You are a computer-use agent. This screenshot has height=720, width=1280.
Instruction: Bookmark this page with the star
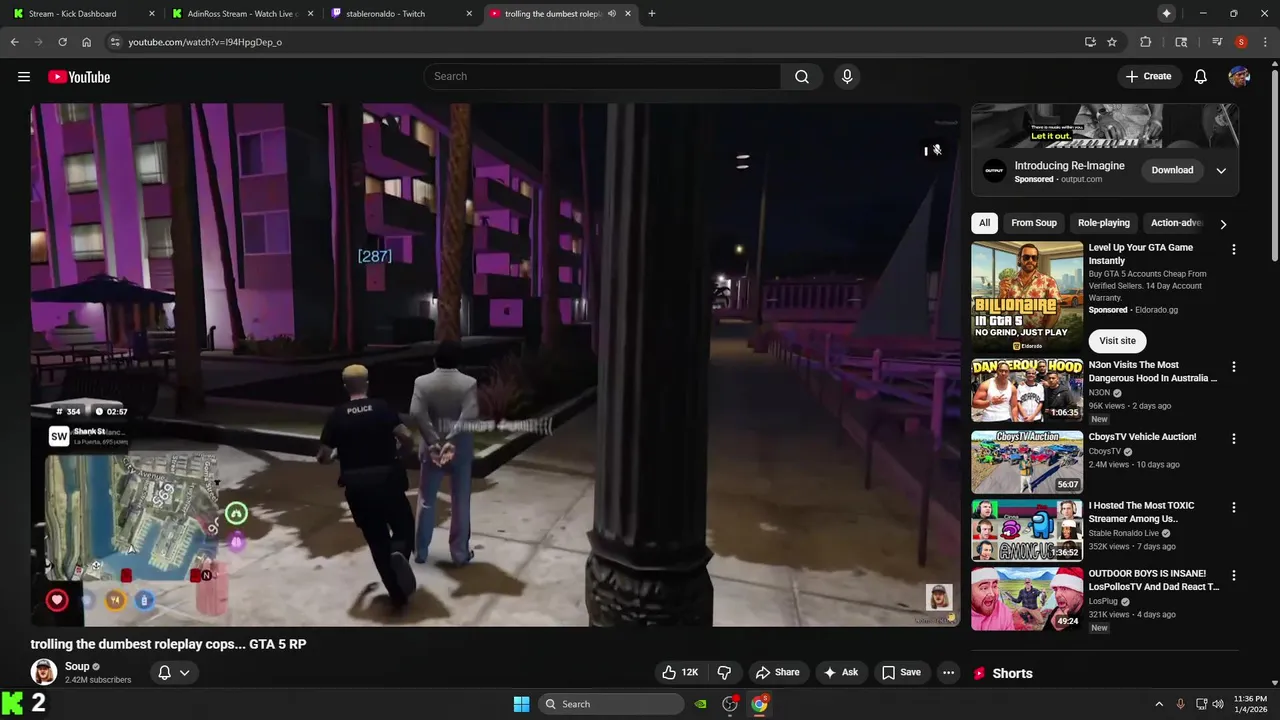pos(1112,42)
